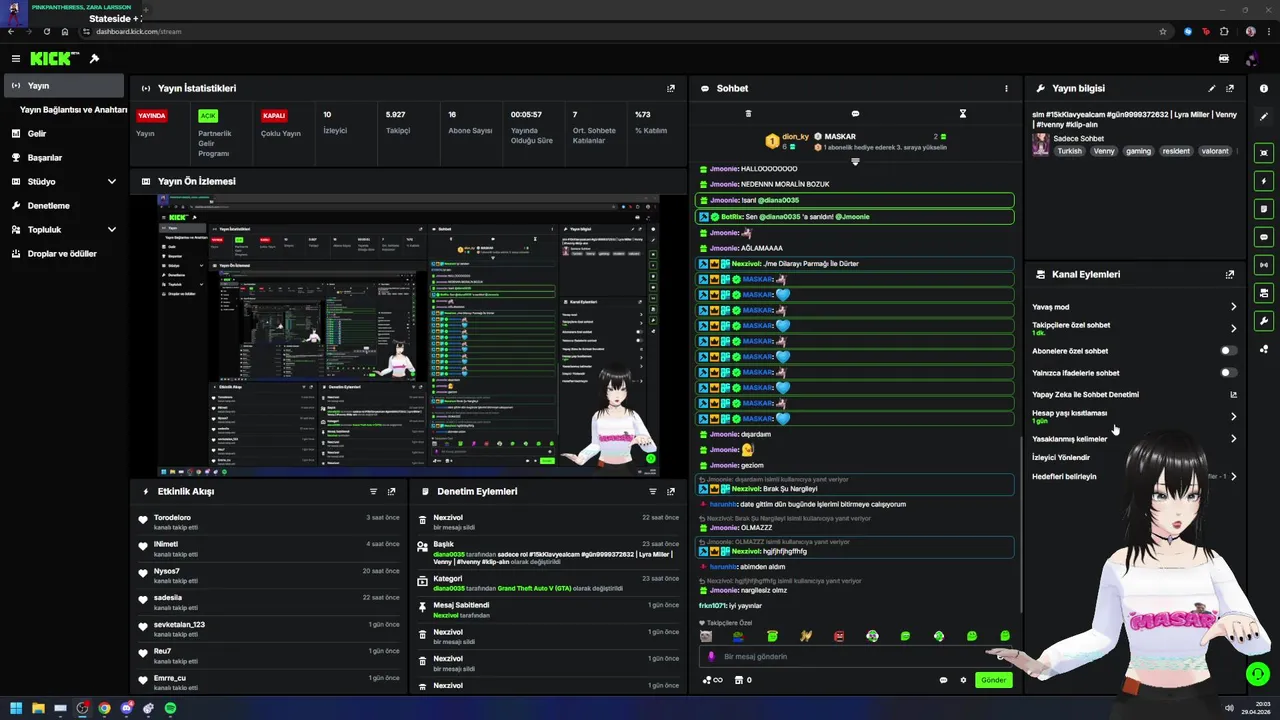Click the wrench icon in right sidebar
Image resolution: width=1280 pixels, height=720 pixels.
point(1264,321)
